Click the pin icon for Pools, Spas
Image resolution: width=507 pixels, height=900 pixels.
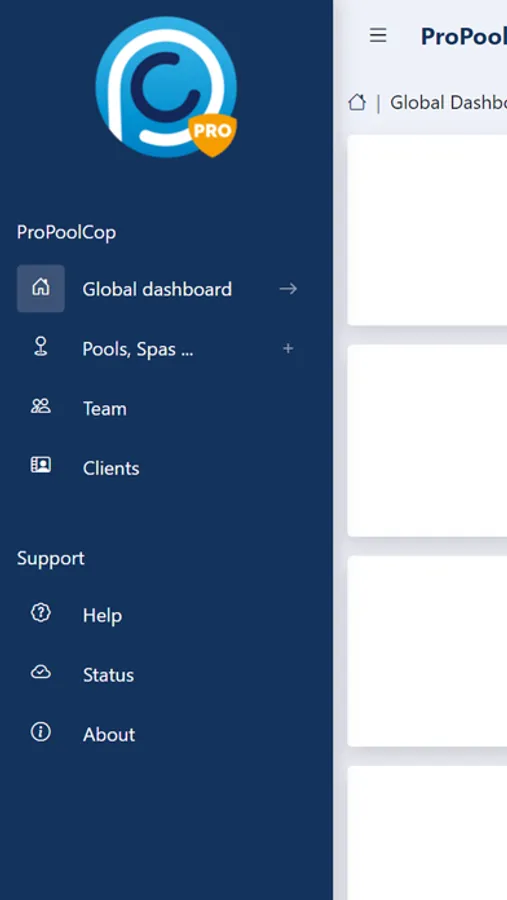tap(41, 347)
